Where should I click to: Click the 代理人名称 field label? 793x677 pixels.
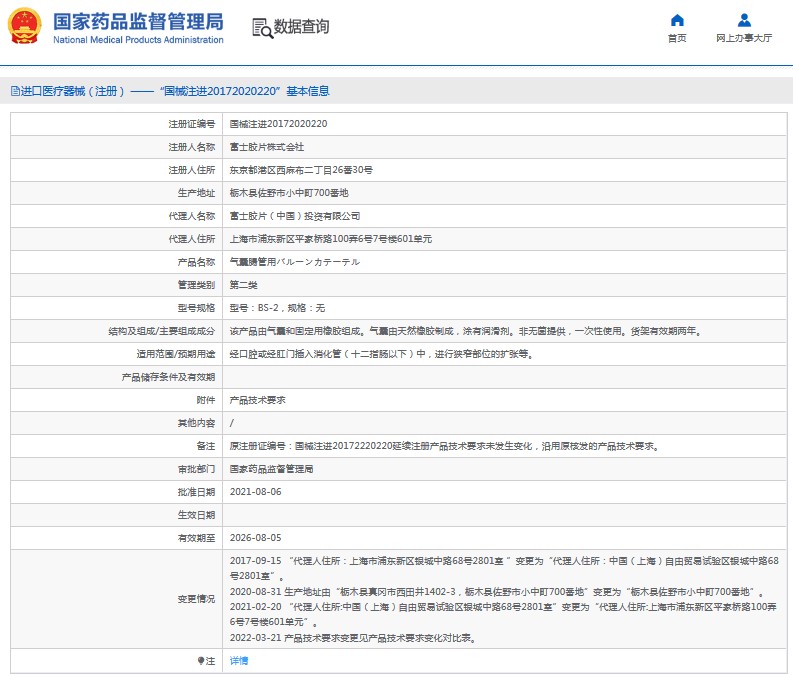click(192, 216)
